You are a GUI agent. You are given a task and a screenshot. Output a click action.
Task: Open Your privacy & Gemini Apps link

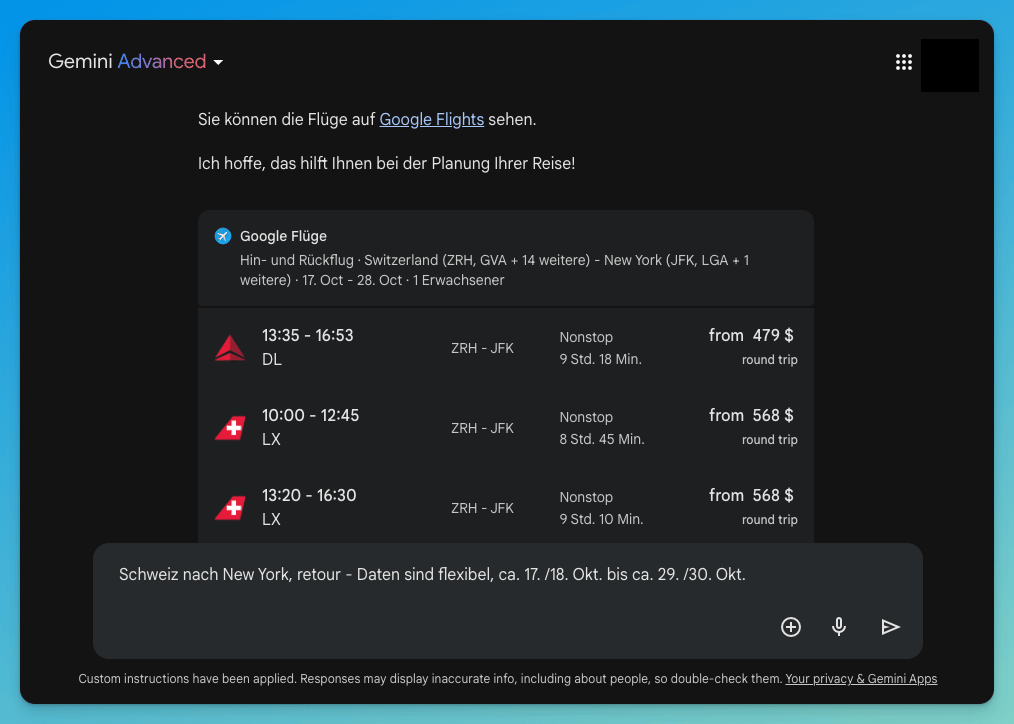pyautogui.click(x=861, y=679)
